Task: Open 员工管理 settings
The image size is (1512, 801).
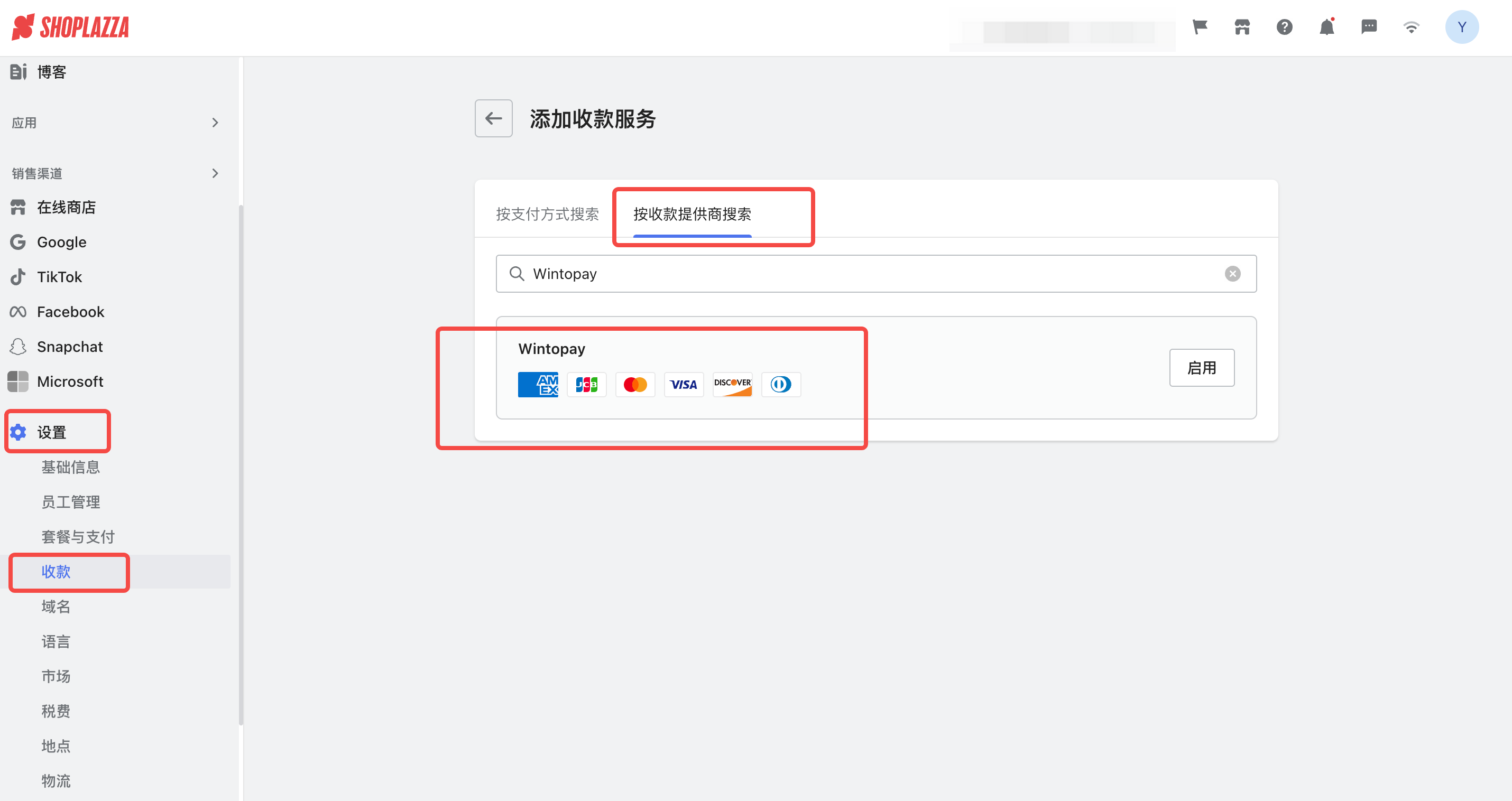Action: click(70, 502)
